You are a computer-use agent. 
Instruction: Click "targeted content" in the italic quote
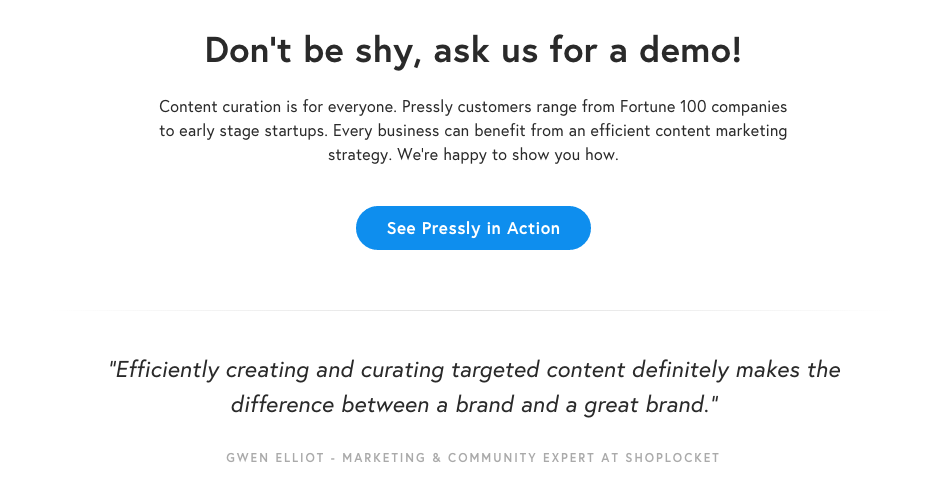pyautogui.click(x=533, y=370)
